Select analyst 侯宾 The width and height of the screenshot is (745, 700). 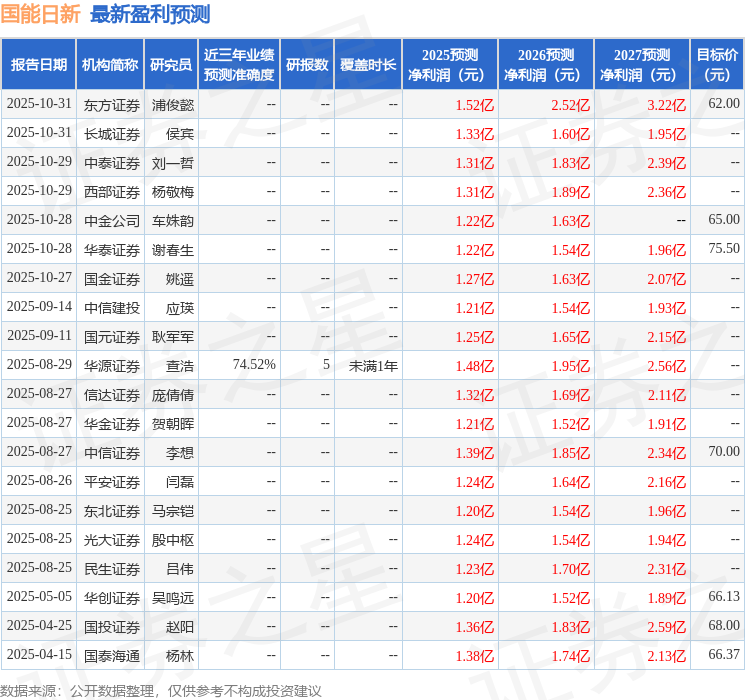pyautogui.click(x=180, y=134)
